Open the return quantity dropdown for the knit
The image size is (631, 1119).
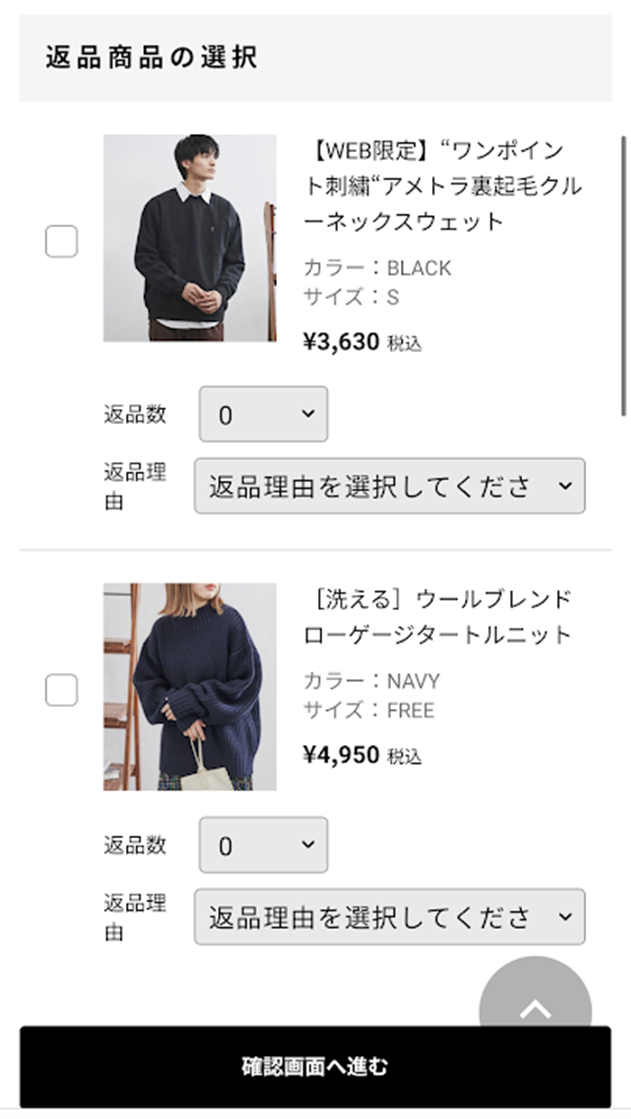tap(262, 845)
